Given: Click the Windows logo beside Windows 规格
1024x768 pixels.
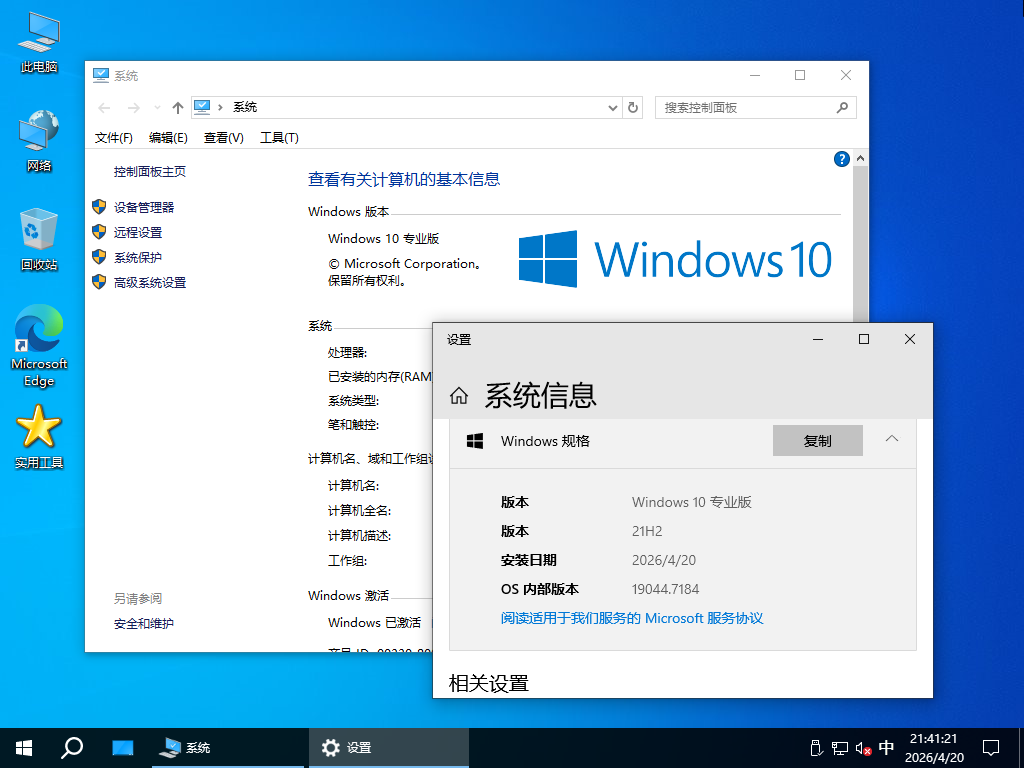Looking at the screenshot, I should (x=475, y=441).
